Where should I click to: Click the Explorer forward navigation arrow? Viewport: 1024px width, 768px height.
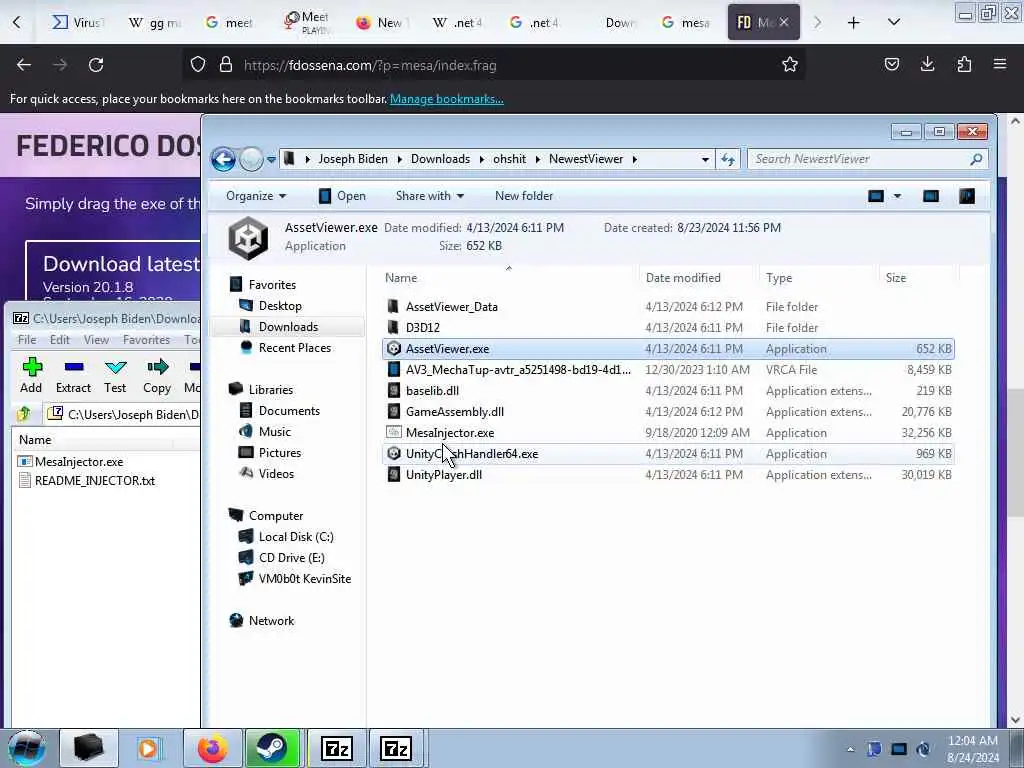pyautogui.click(x=251, y=159)
